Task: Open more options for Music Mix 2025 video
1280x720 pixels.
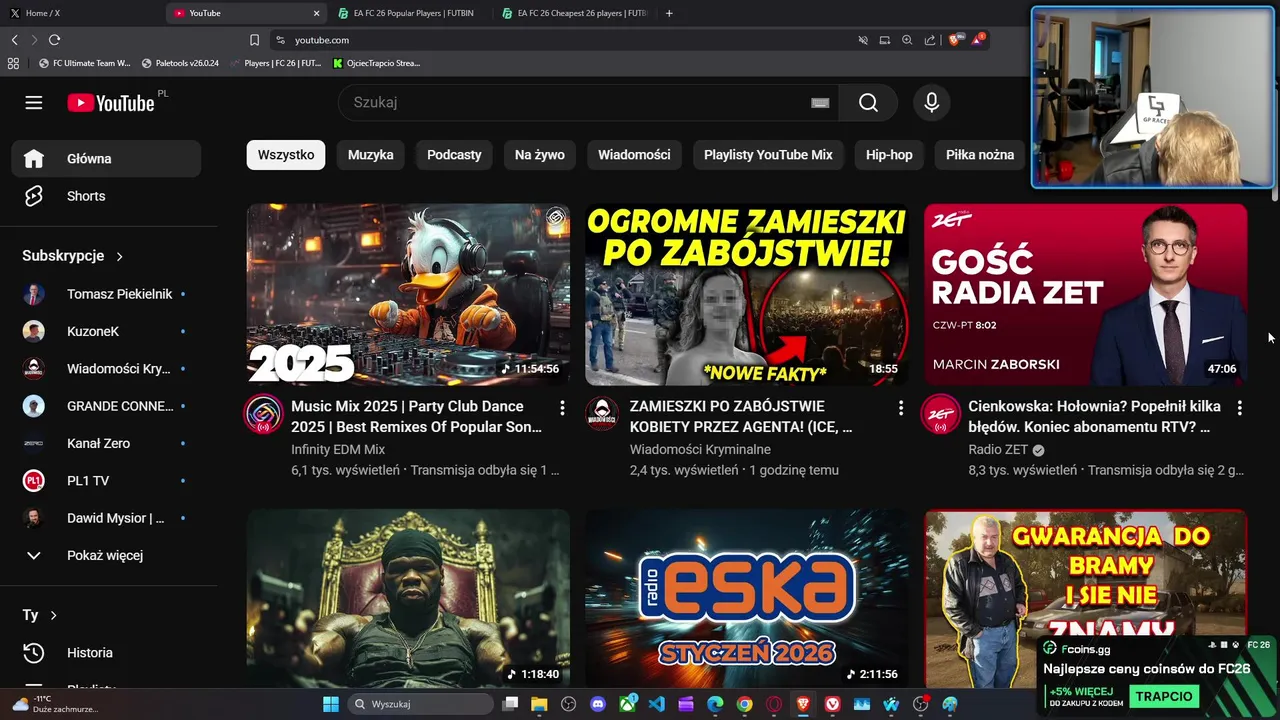Action: click(562, 408)
